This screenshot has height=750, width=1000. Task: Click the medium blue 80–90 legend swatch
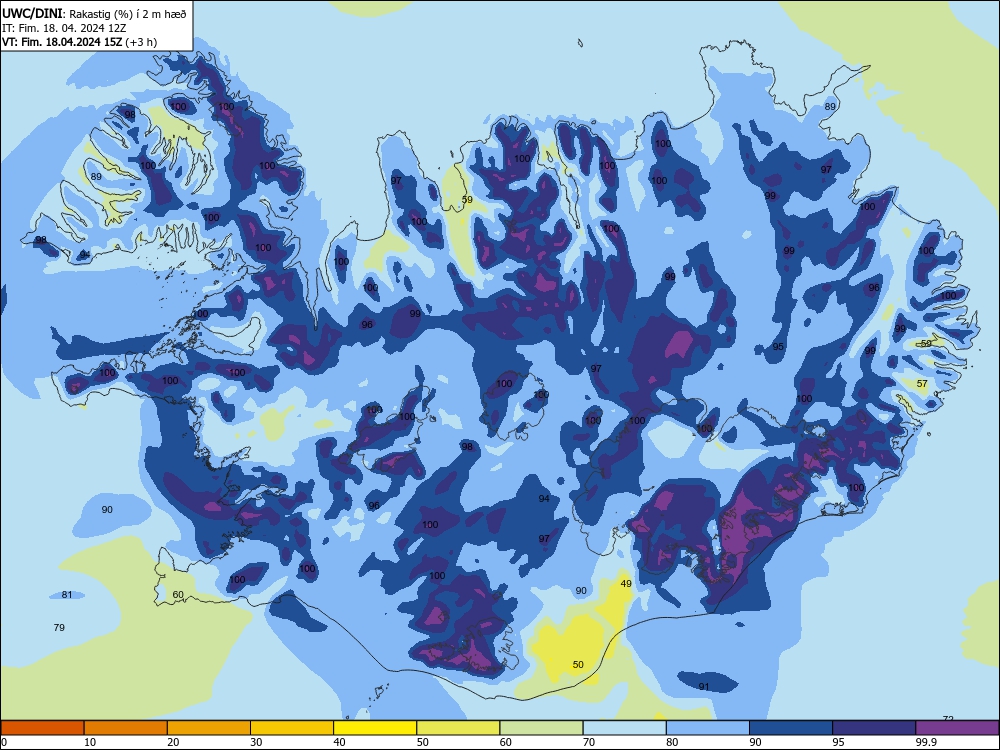click(x=708, y=728)
